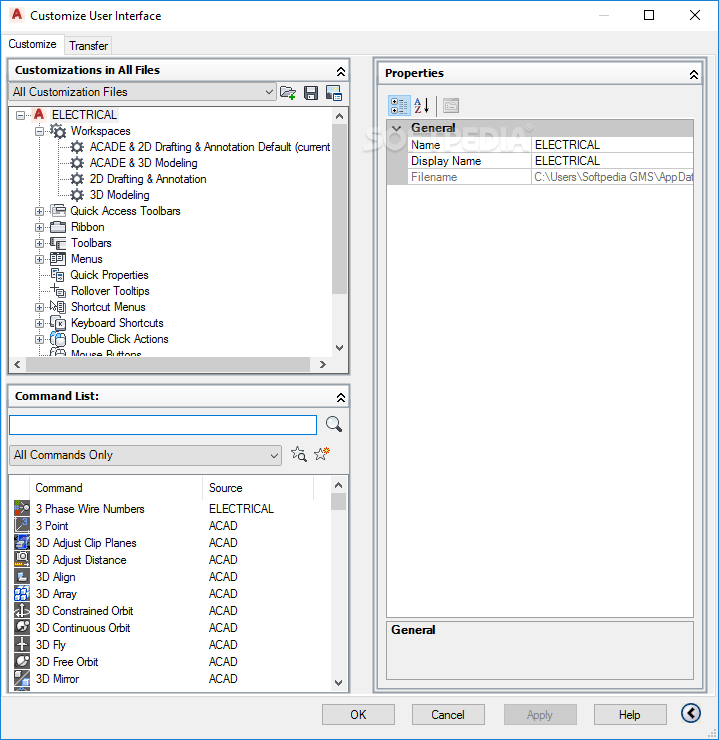Create a new command star icon
The width and height of the screenshot is (719, 740).
coord(322,454)
